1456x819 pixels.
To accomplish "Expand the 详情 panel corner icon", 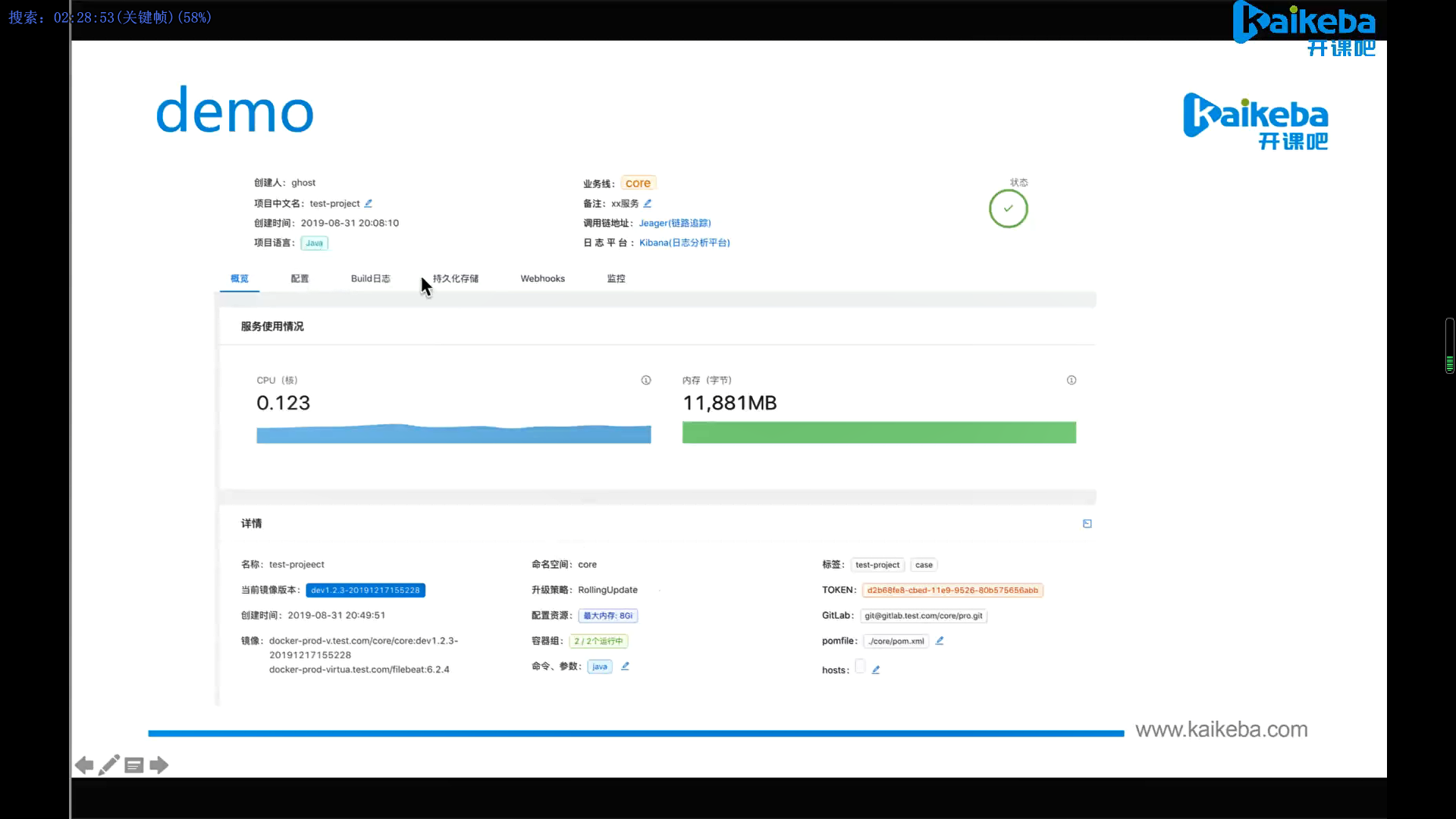I will [x=1087, y=523].
